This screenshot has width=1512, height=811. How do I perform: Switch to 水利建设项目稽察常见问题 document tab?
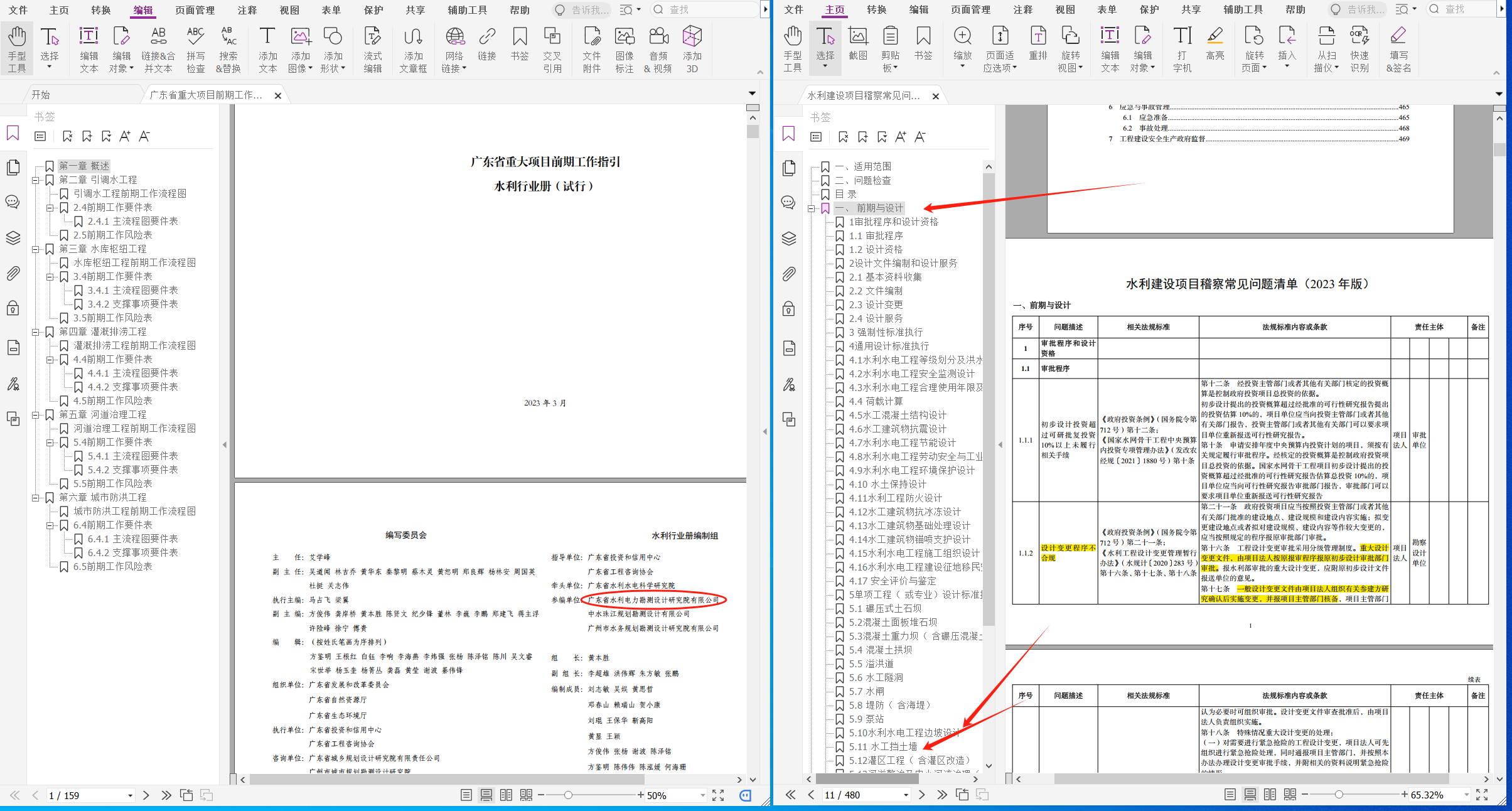(x=863, y=95)
